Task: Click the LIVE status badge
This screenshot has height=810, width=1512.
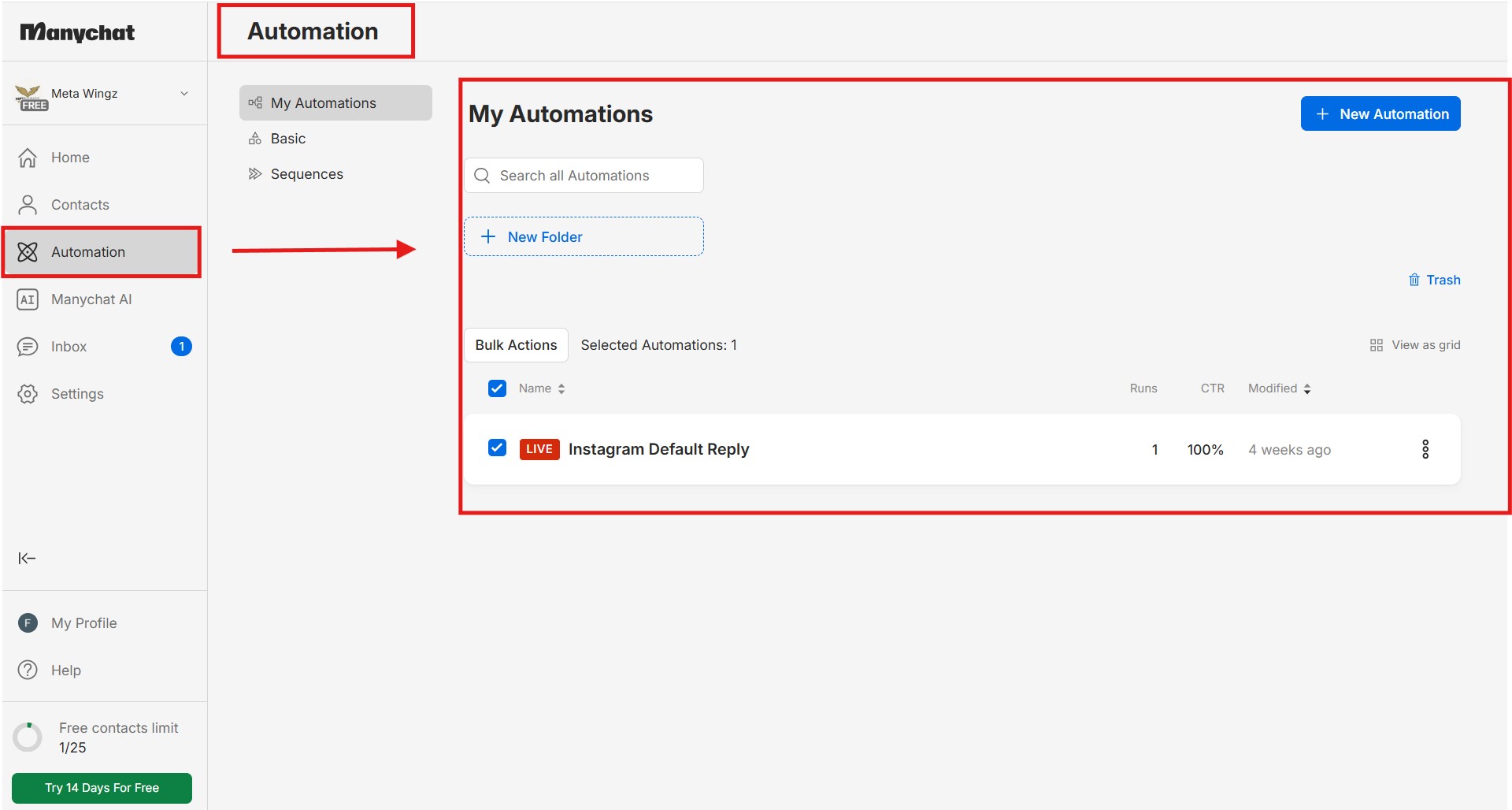Action: 539,449
